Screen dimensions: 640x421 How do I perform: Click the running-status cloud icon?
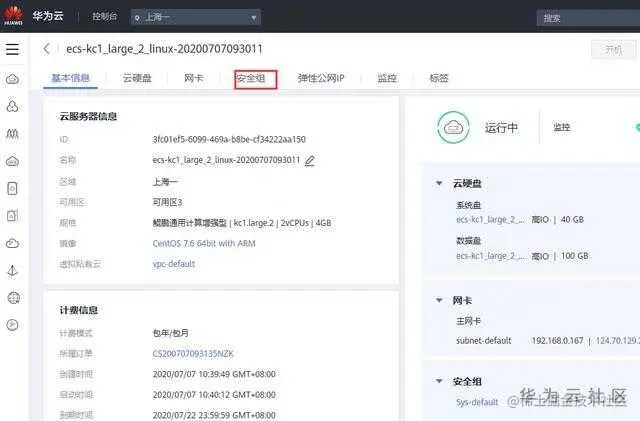pos(453,127)
